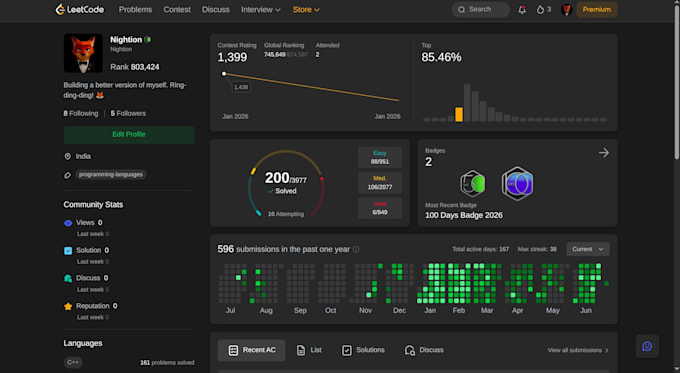Image resolution: width=680 pixels, height=373 pixels.
Task: Click the LeetCode logo
Action: [x=80, y=9]
